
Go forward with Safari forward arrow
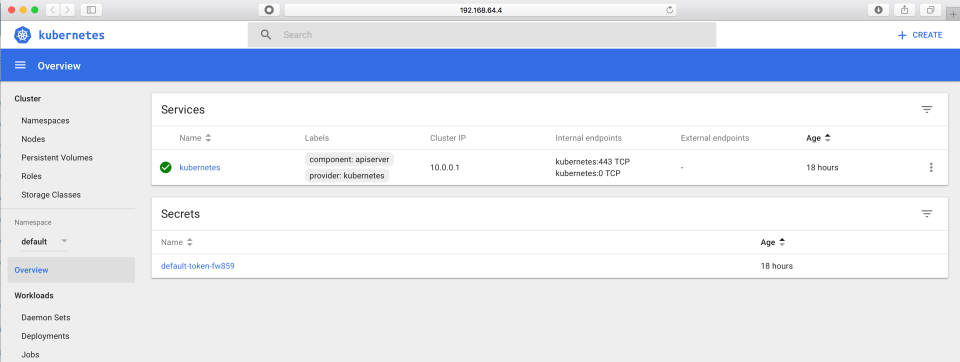coord(67,10)
